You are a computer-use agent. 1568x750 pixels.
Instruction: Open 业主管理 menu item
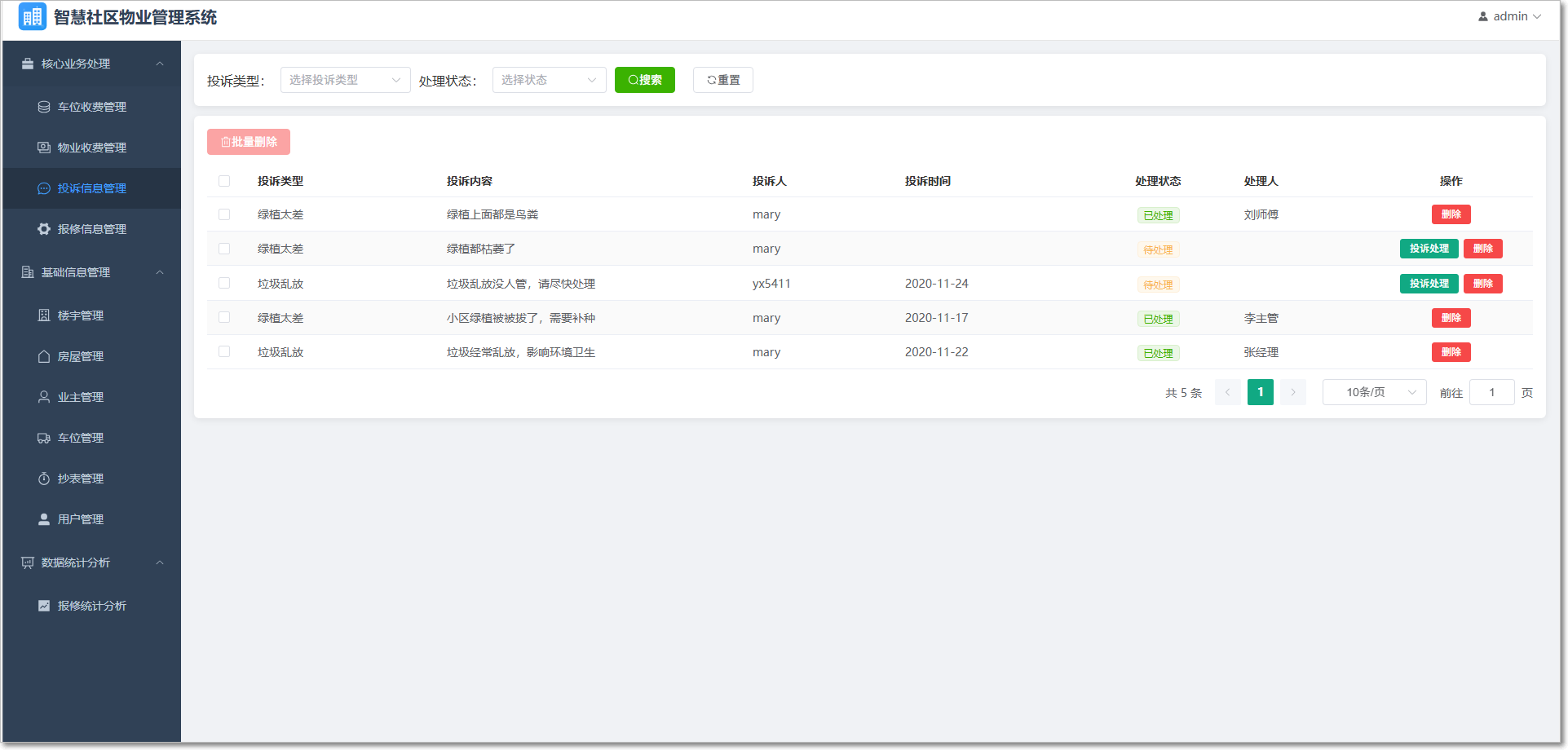coord(91,397)
